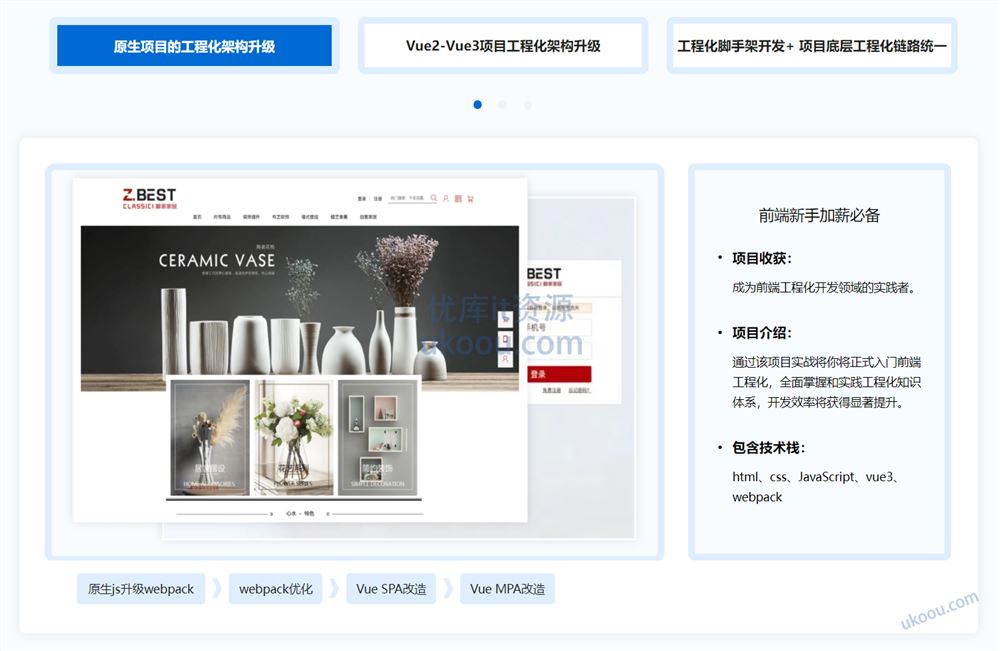This screenshot has width=1000, height=651.
Task: Click the 手机号 input field
Action: coord(559,328)
